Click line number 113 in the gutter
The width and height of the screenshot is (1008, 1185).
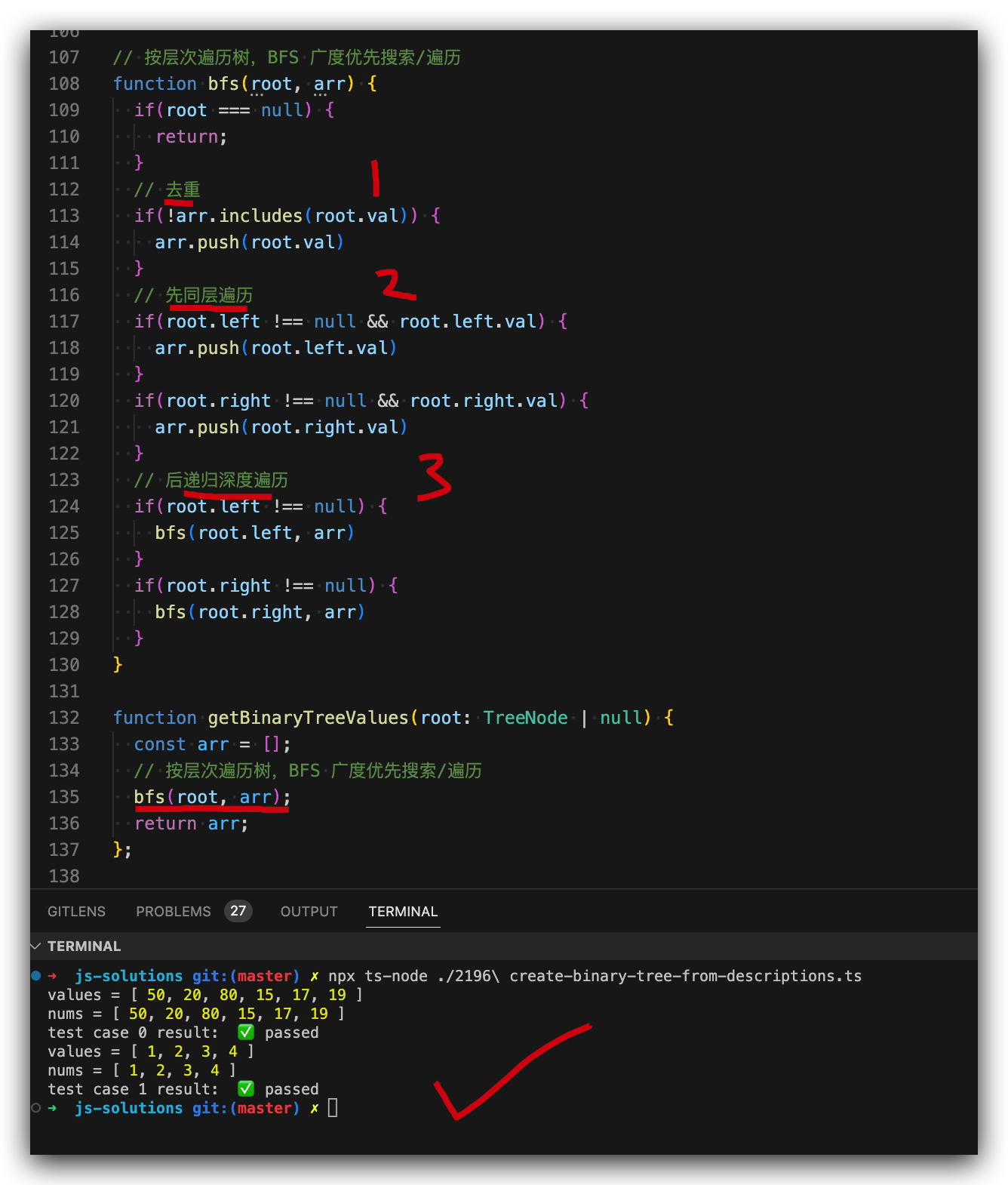coord(64,216)
